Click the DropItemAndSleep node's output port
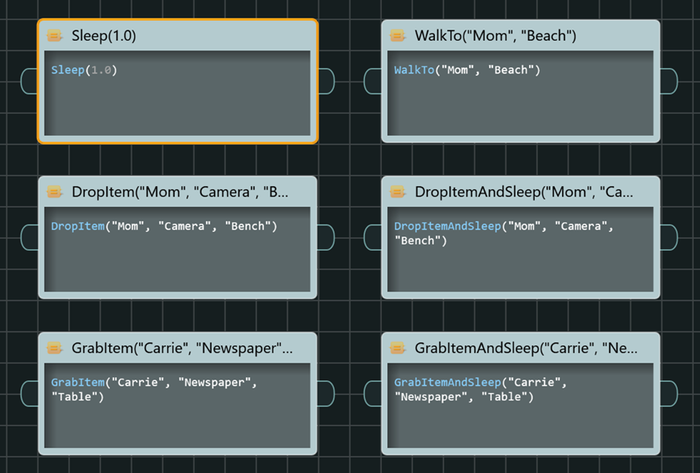700x473 pixels. (669, 237)
